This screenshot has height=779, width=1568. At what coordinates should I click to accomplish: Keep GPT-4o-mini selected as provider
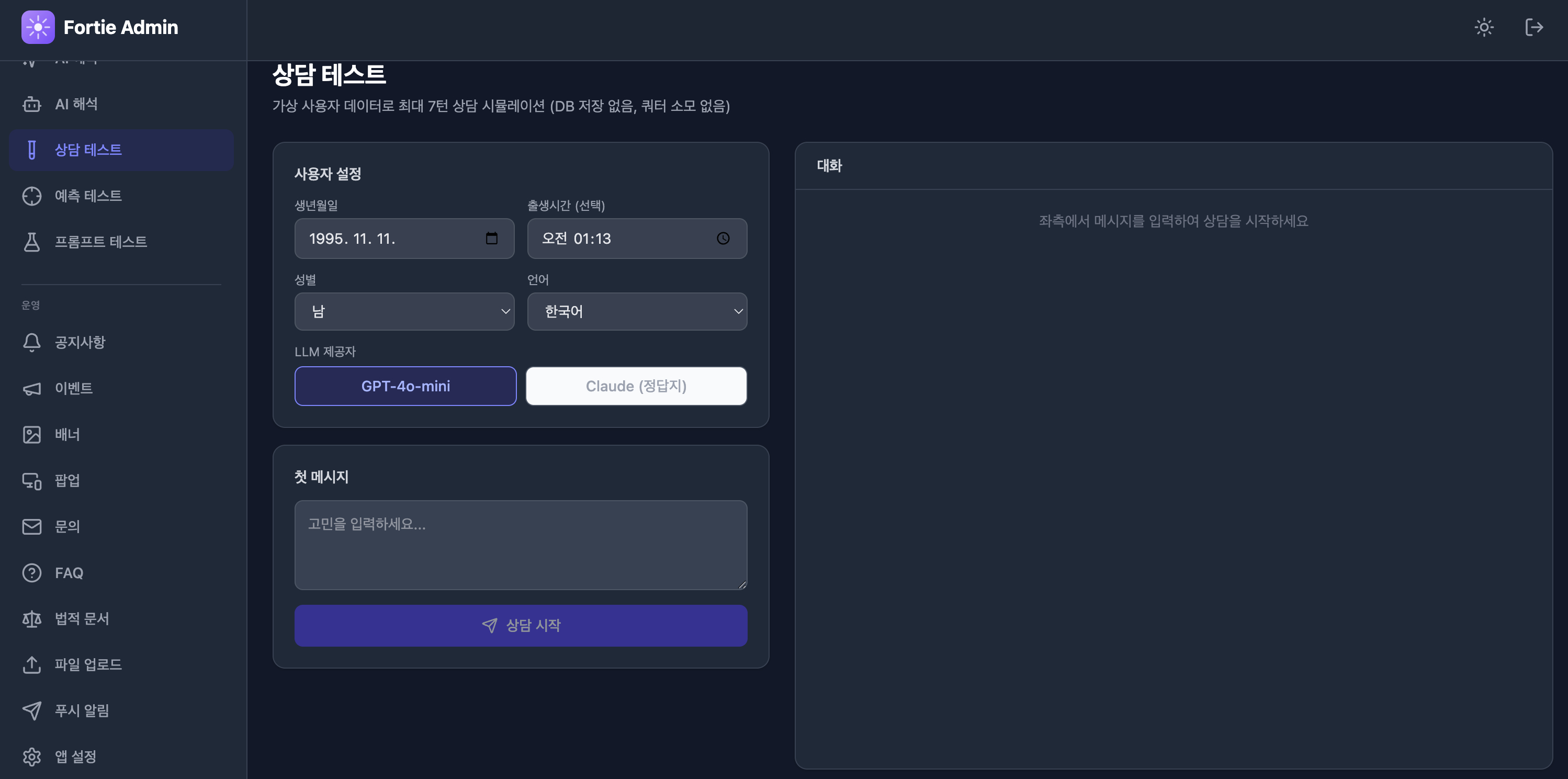tap(405, 386)
